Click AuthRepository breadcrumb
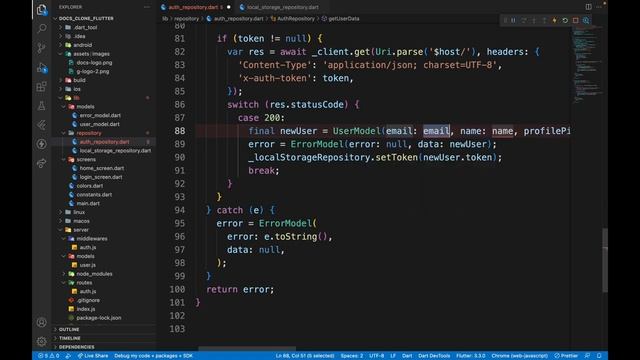The height and width of the screenshot is (360, 640). 295,19
